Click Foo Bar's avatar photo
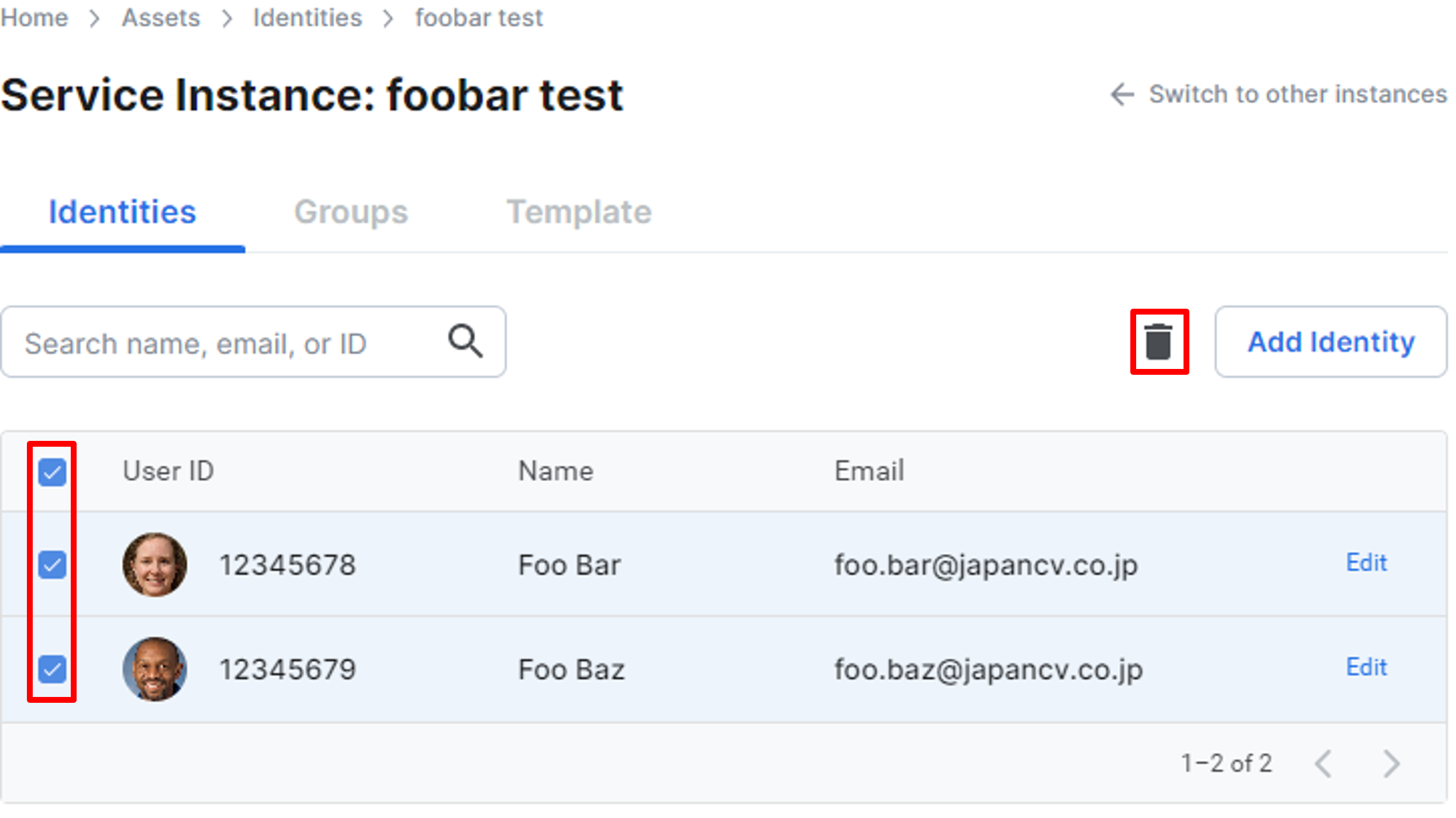The height and width of the screenshot is (818, 1456). point(155,565)
